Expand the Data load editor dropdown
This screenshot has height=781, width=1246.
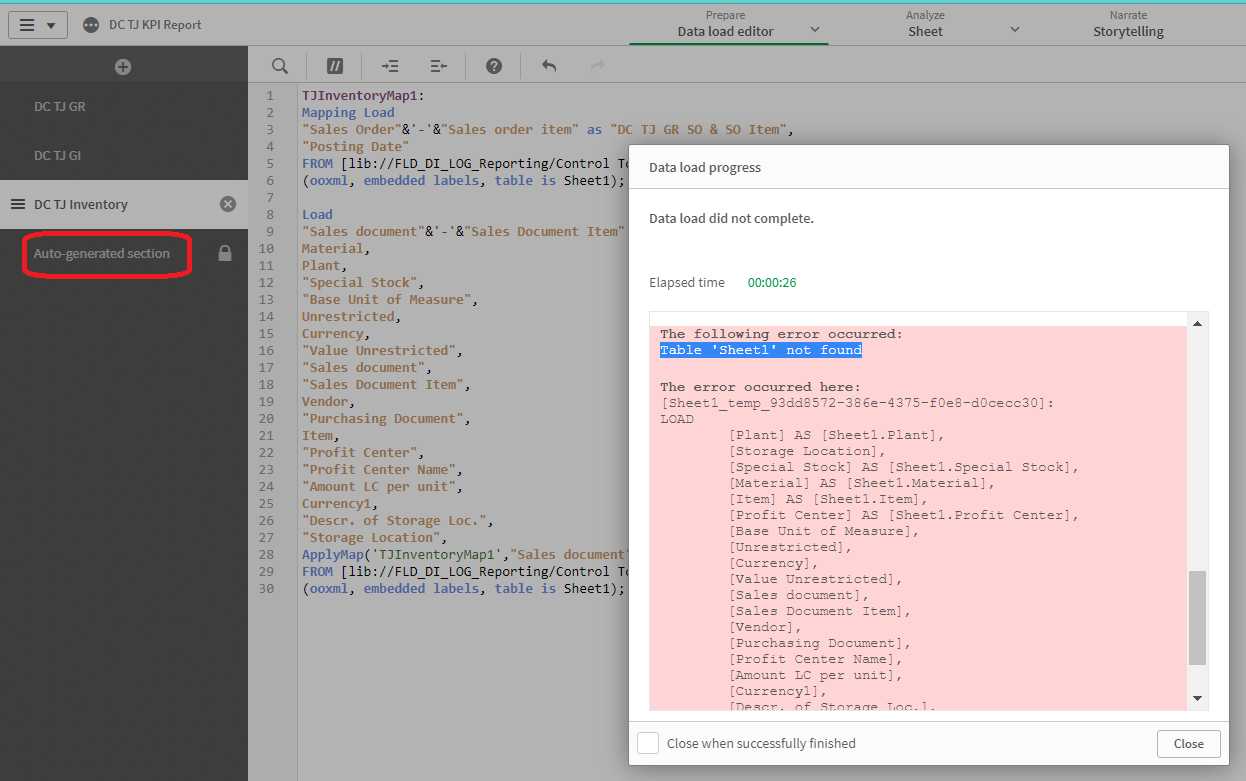click(815, 30)
